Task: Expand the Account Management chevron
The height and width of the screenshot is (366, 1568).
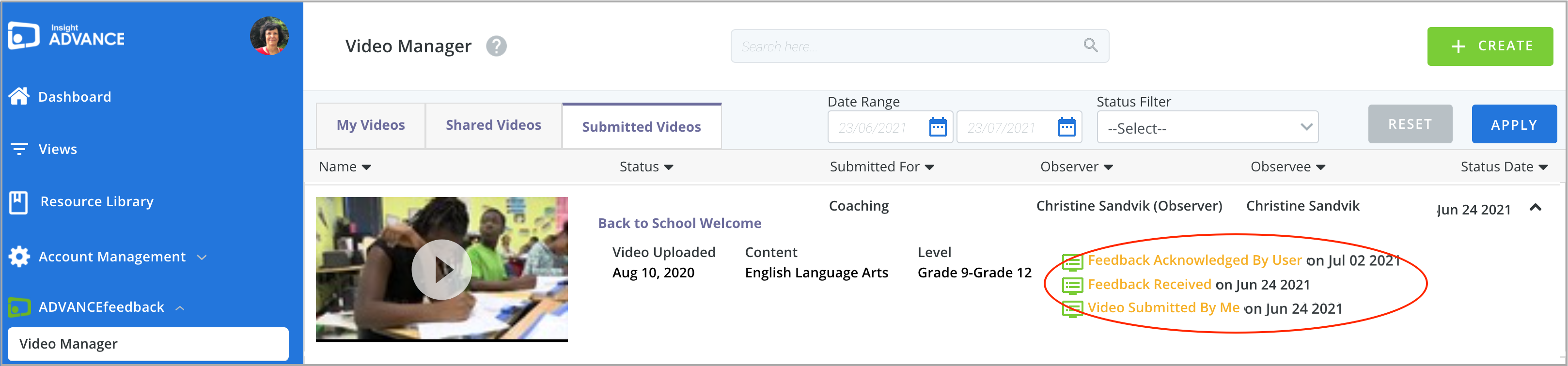Action: coord(202,257)
